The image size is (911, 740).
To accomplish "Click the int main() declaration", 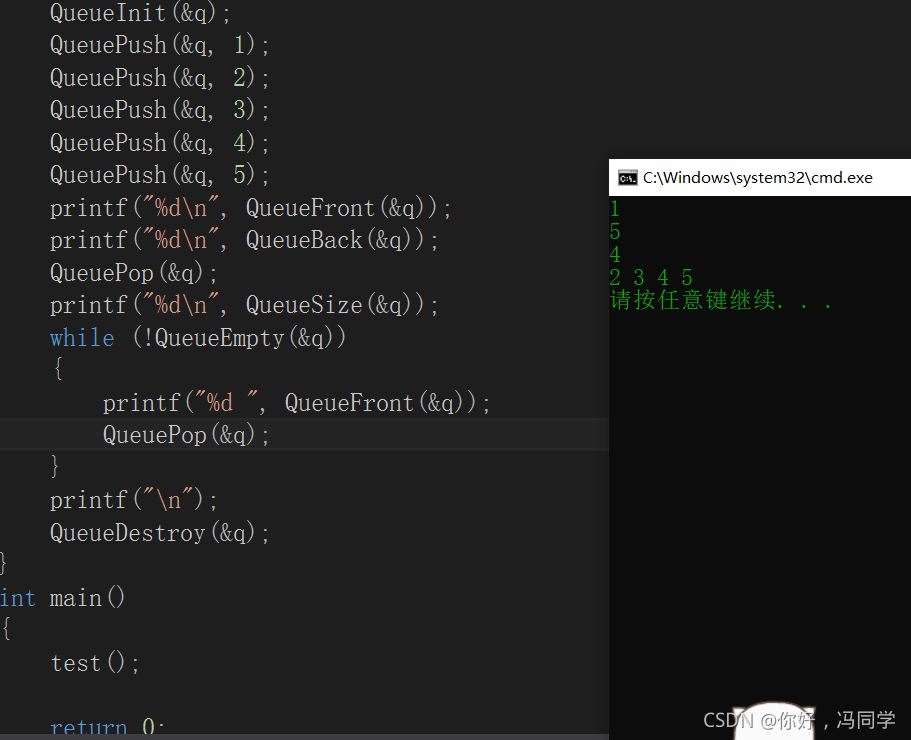I will click(x=62, y=598).
